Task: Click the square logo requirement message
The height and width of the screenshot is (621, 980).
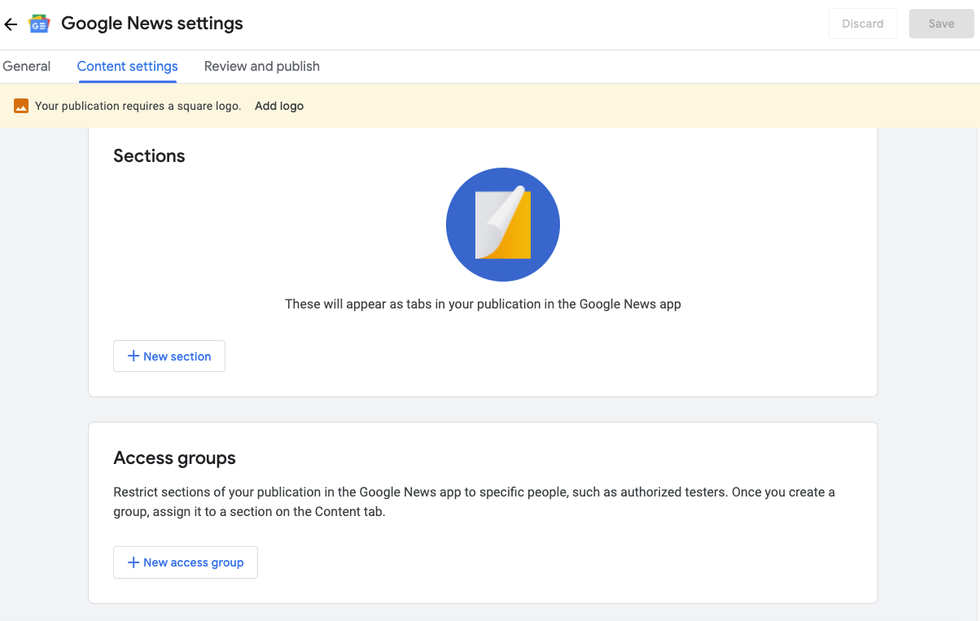Action: coord(138,106)
